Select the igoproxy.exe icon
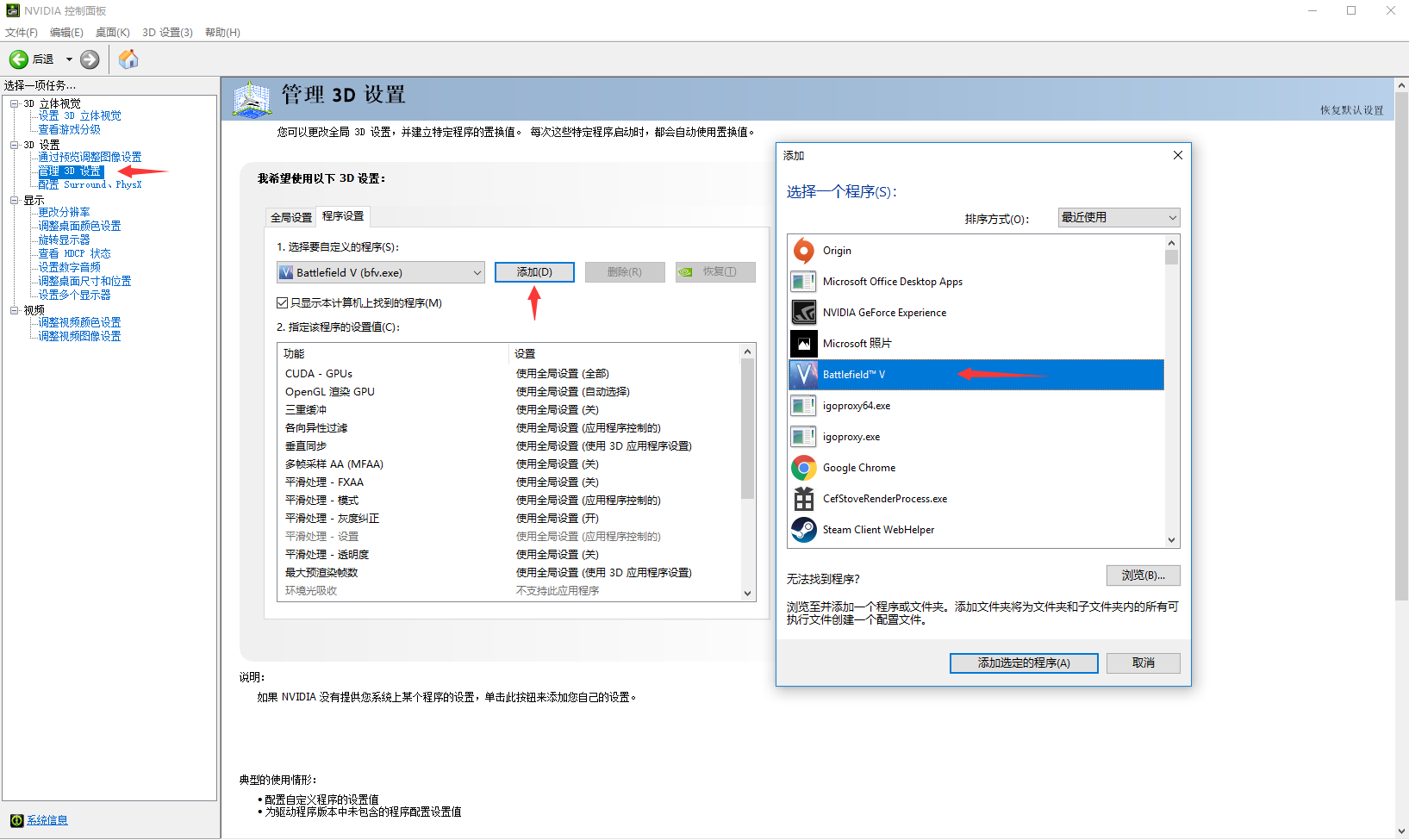The height and width of the screenshot is (840, 1409). [804, 437]
